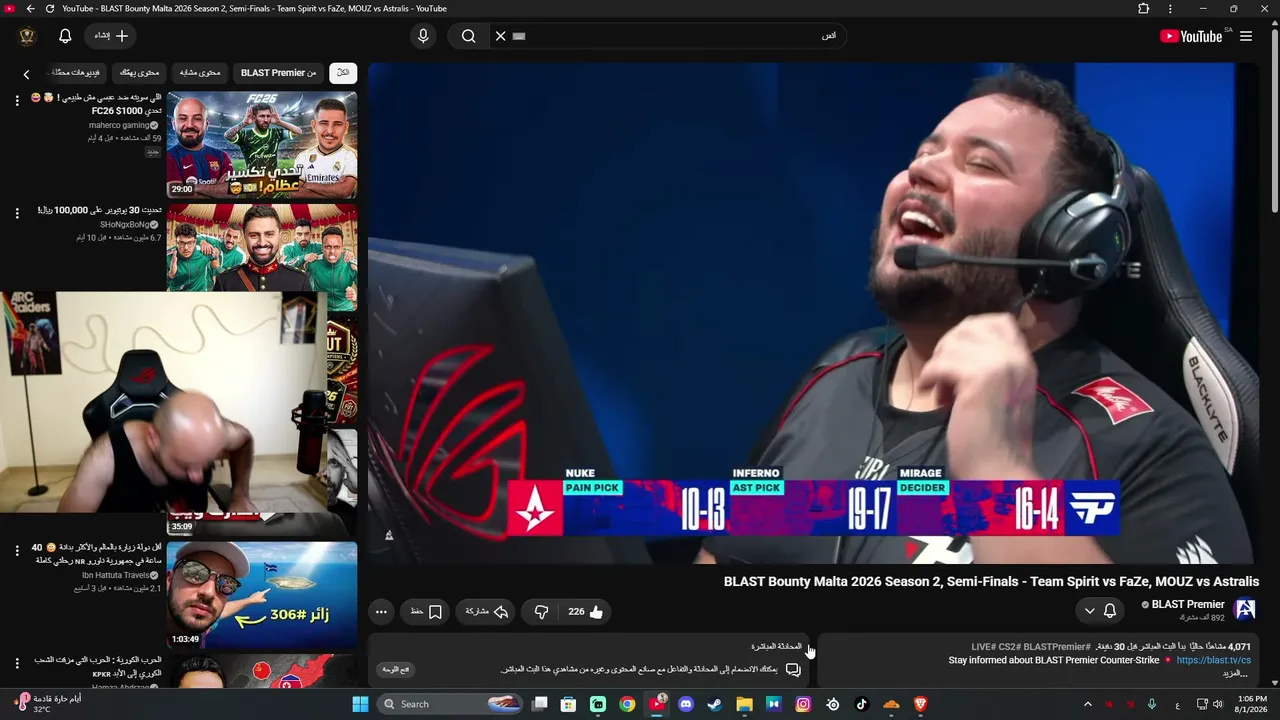Screen dimensions: 1280x720
Task: Open YouTube notifications bell
Action: (x=65, y=36)
